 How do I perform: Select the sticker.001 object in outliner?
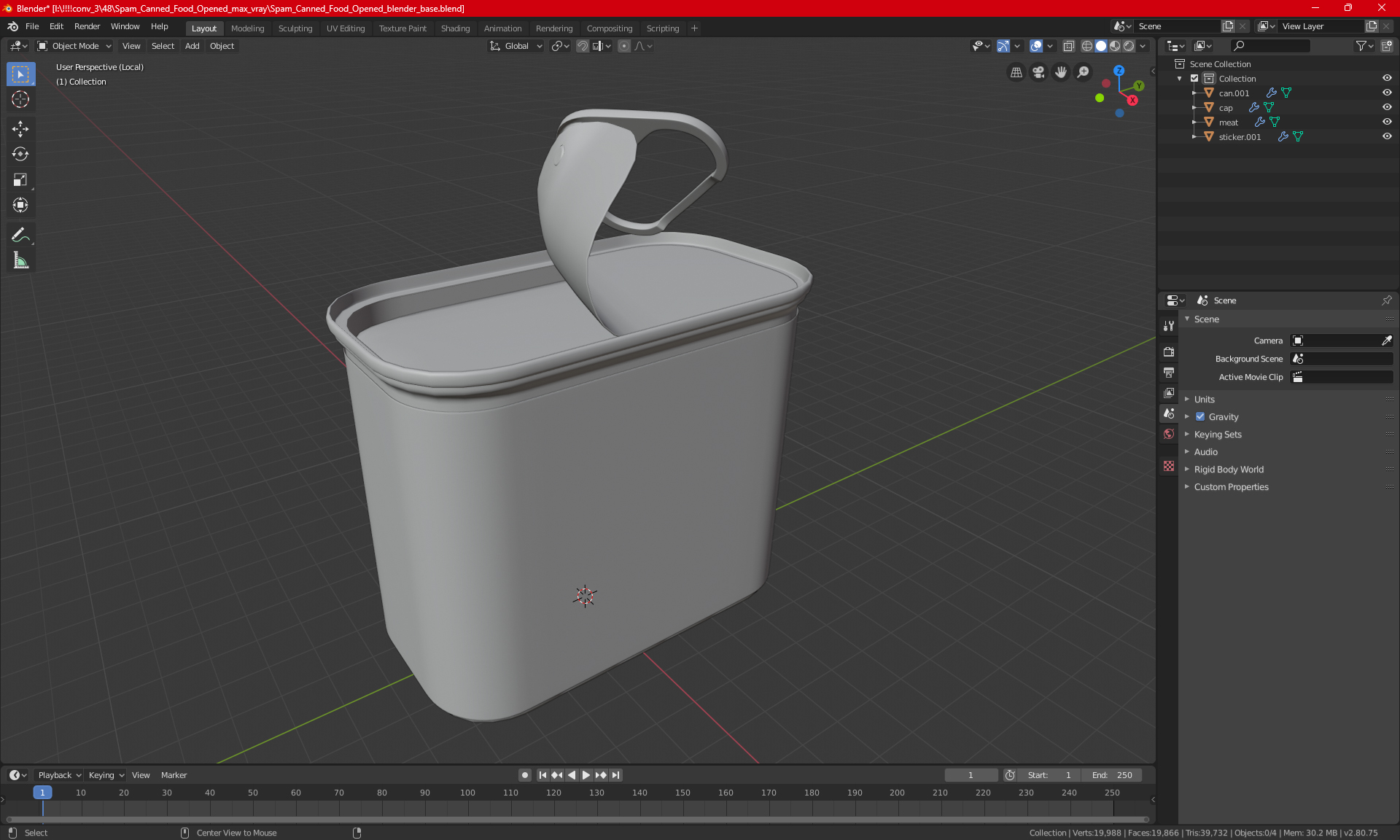[1240, 137]
